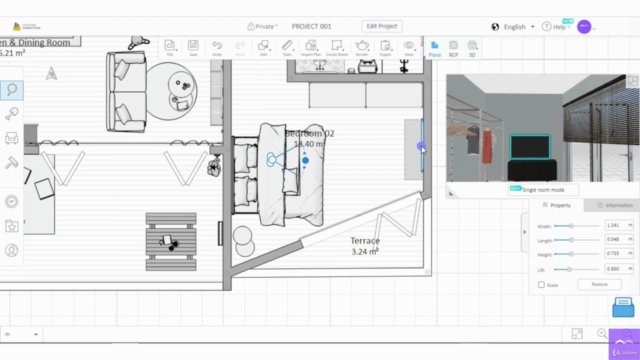
Task: Collapse the property panel side arrow
Action: (x=525, y=232)
